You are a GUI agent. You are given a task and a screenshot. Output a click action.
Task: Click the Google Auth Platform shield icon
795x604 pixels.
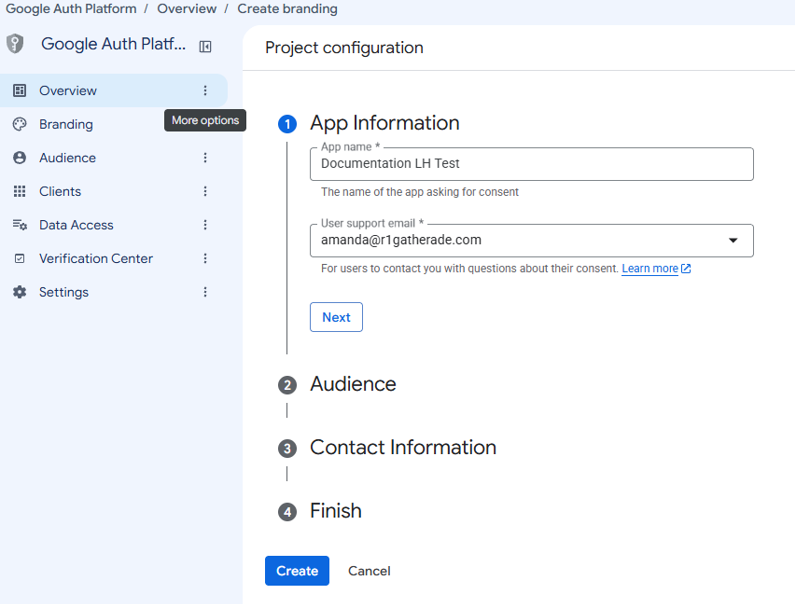coord(15,44)
